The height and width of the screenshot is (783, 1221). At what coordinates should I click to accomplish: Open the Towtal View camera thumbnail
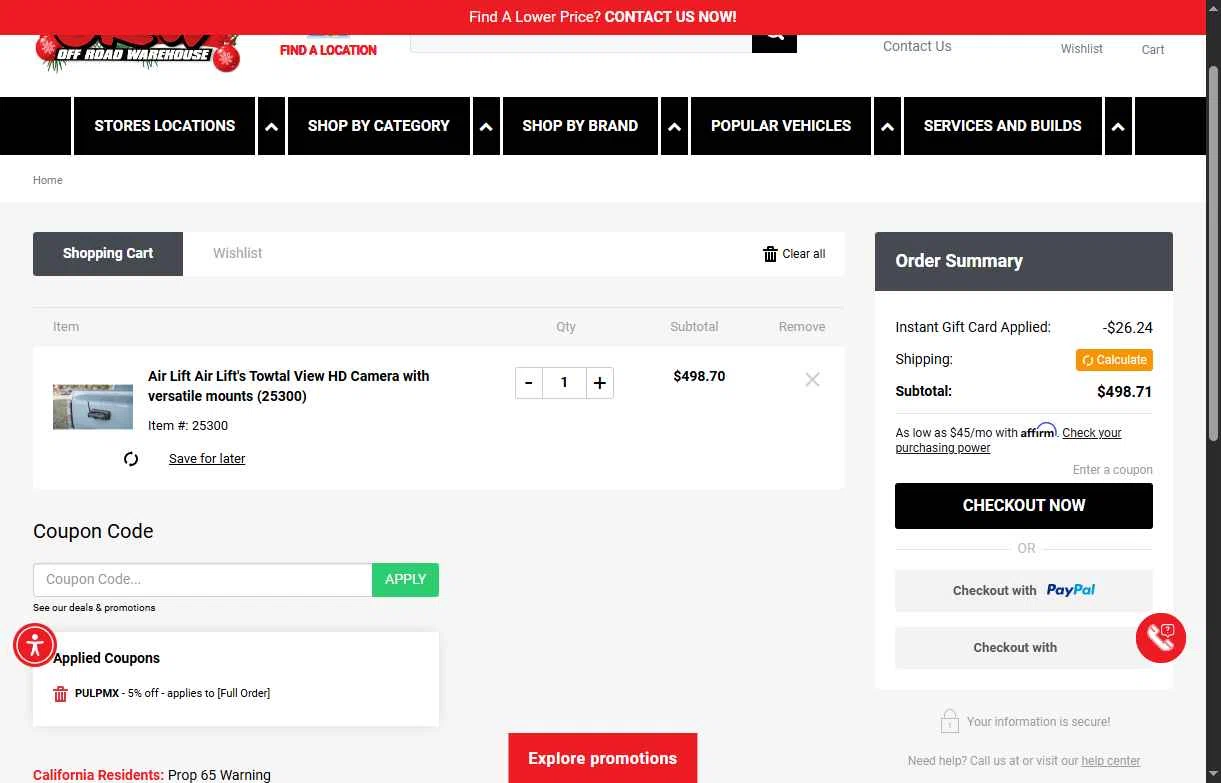click(x=93, y=406)
